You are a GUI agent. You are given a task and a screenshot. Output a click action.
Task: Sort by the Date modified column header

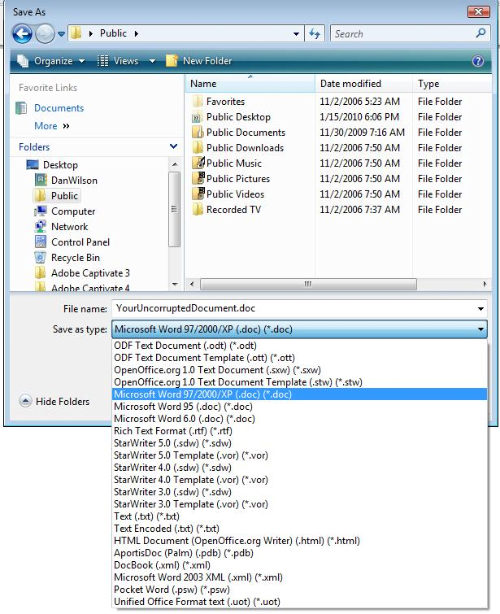click(363, 84)
